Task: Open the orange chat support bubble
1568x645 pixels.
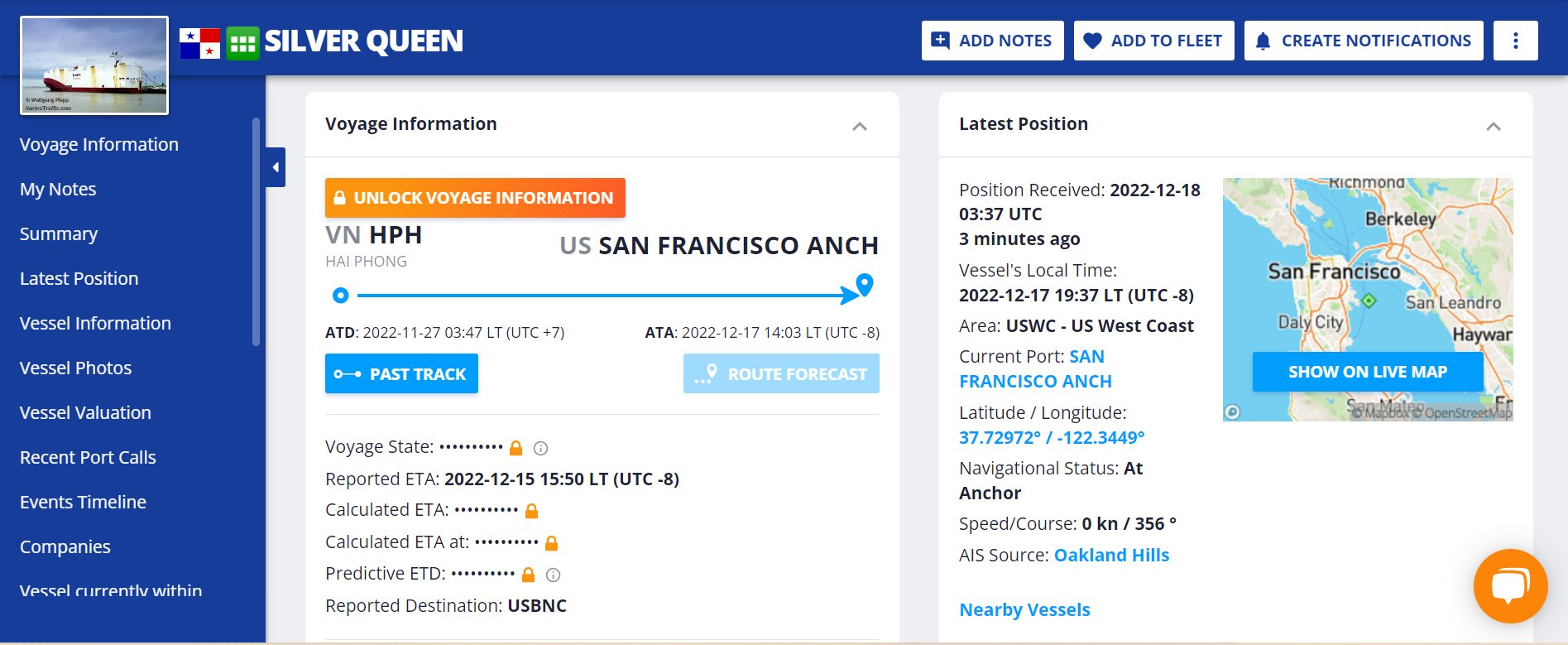Action: pyautogui.click(x=1510, y=585)
